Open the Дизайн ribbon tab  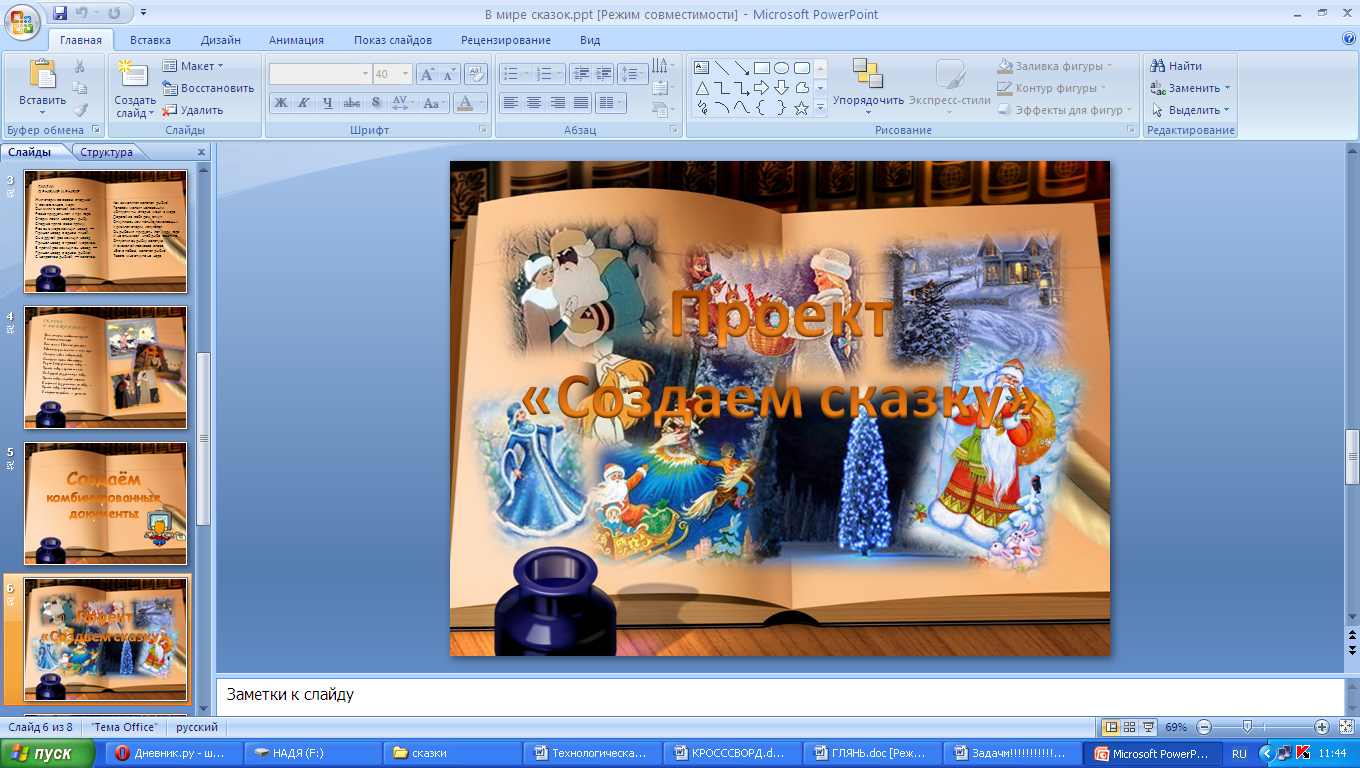coord(220,40)
